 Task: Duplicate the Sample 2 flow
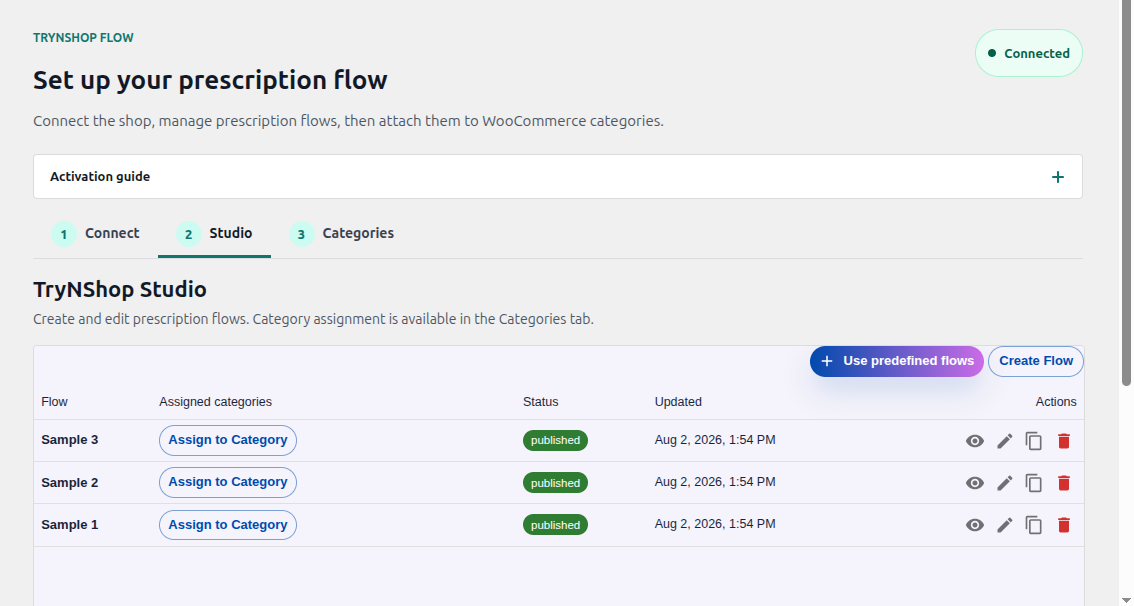click(x=1034, y=483)
